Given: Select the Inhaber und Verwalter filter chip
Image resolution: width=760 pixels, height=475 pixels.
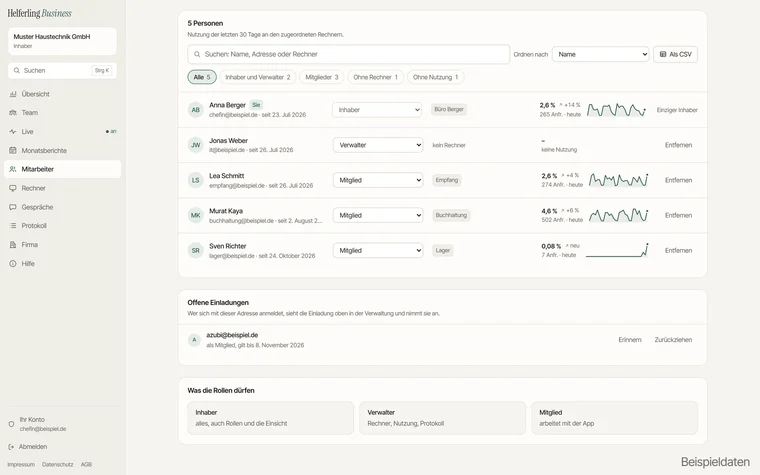Looking at the screenshot, I should tap(257, 77).
